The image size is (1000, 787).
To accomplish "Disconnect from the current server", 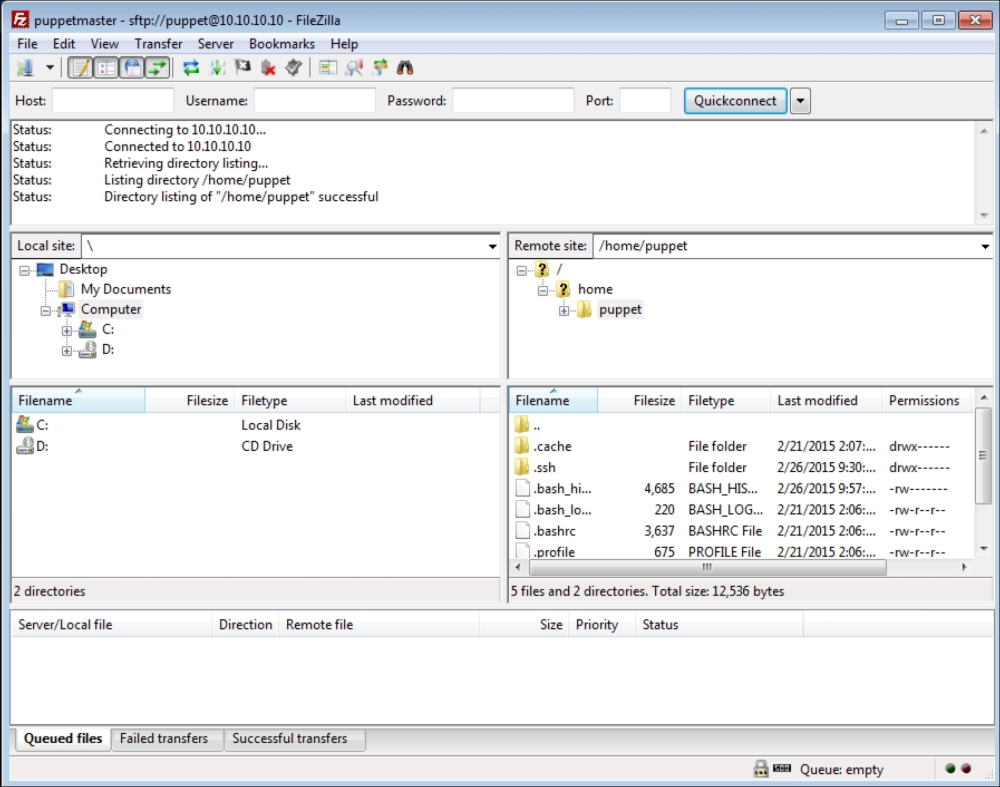I will point(268,68).
